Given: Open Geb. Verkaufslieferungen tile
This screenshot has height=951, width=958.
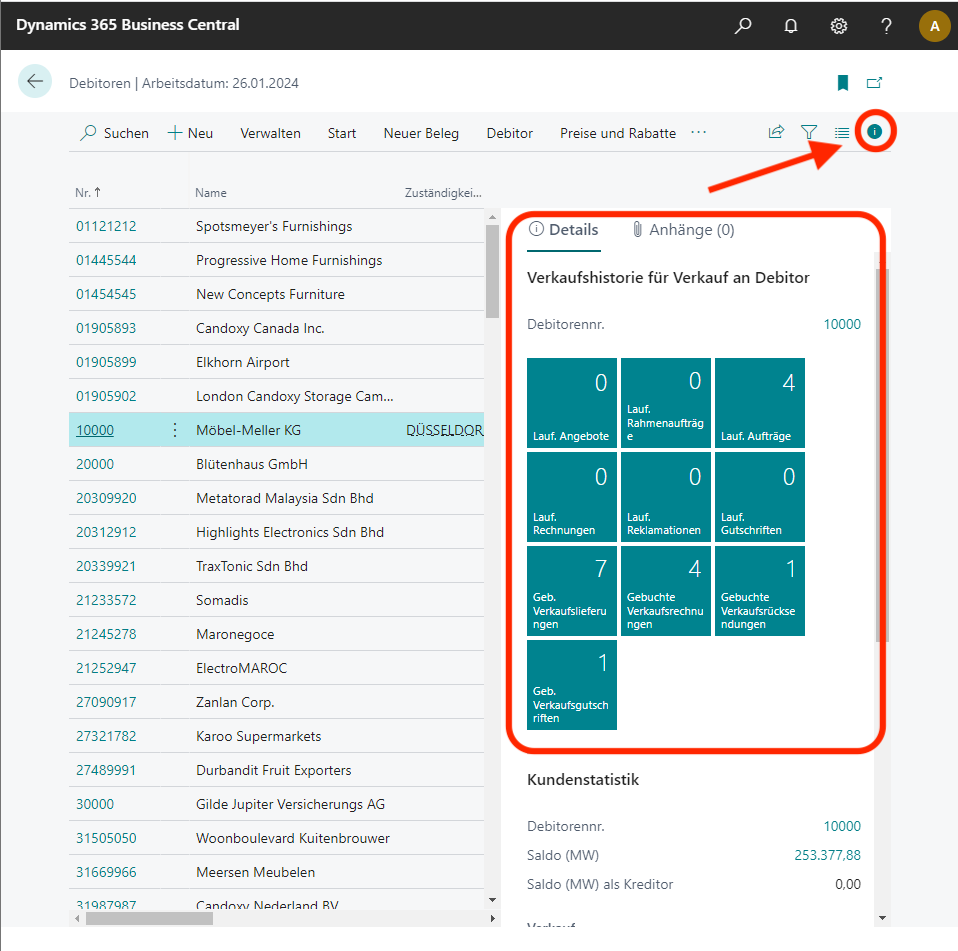Looking at the screenshot, I should tap(572, 591).
